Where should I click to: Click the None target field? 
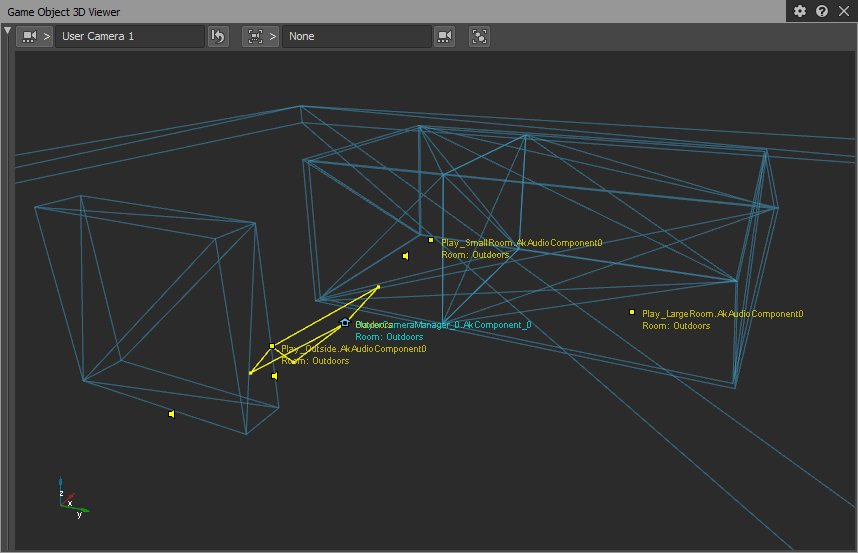(x=356, y=36)
